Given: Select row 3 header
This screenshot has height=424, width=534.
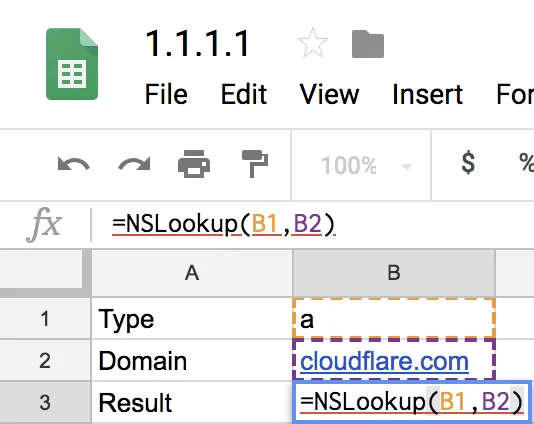Looking at the screenshot, I should tap(45, 403).
